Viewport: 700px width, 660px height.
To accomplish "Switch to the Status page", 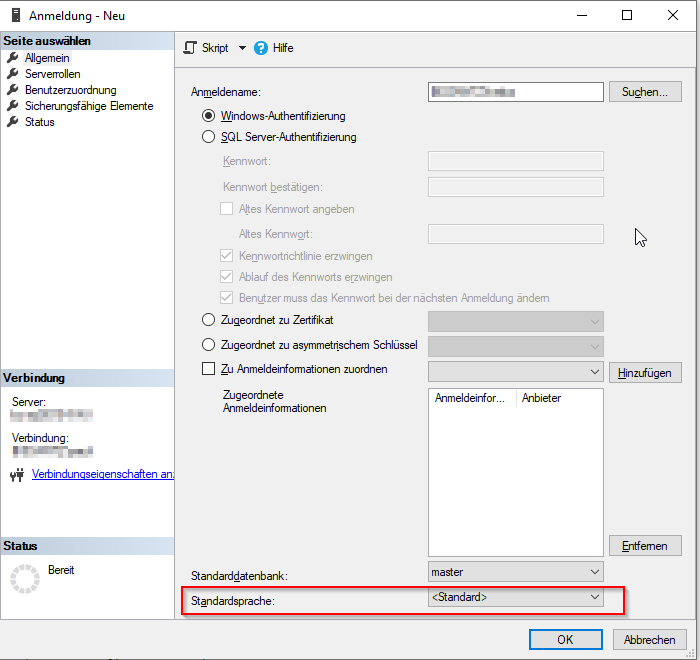I will tap(39, 122).
